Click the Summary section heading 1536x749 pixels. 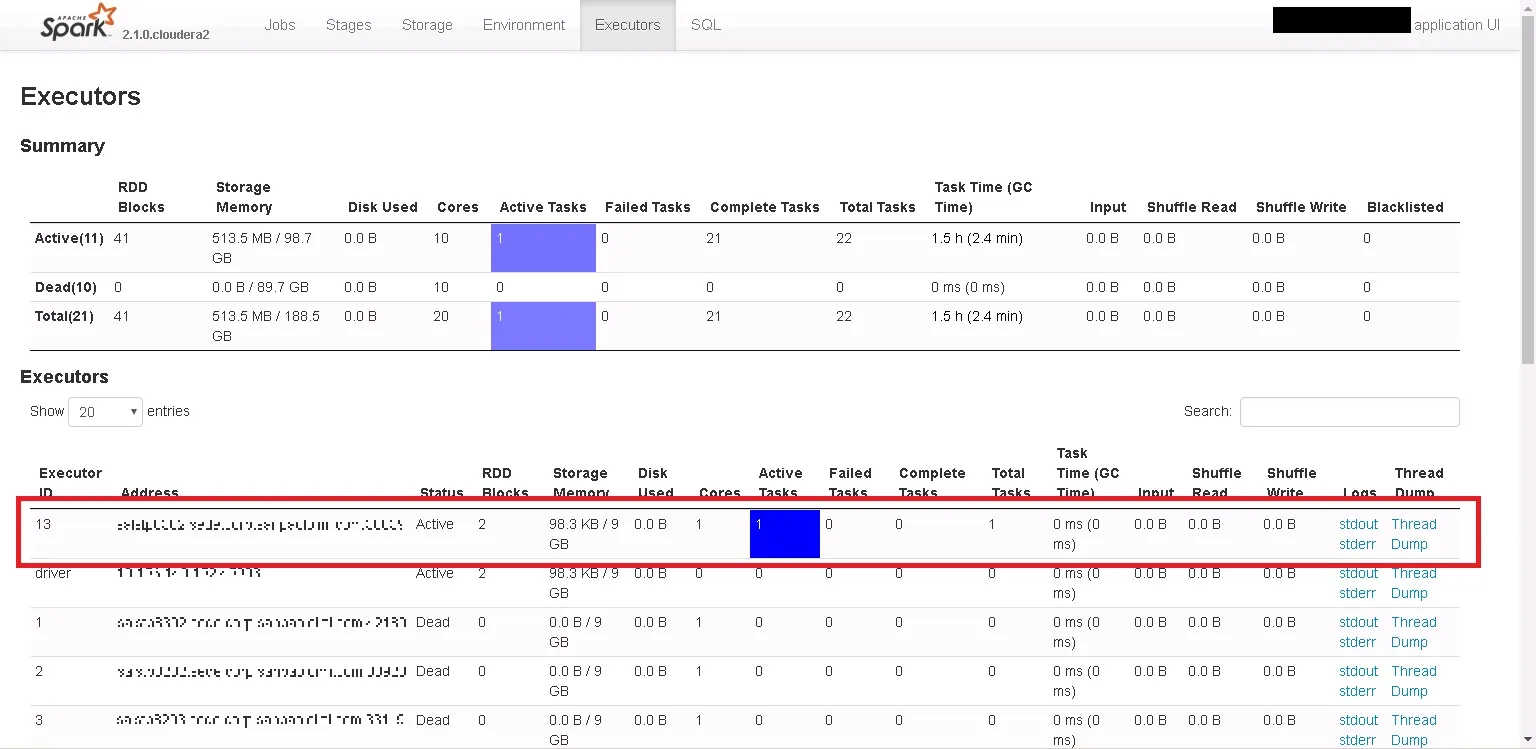tap(62, 146)
